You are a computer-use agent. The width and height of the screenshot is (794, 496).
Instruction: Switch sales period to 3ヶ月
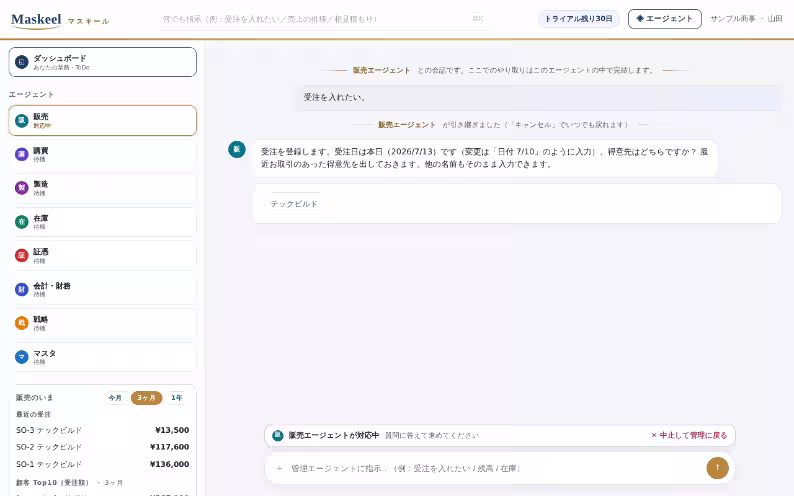click(x=146, y=398)
